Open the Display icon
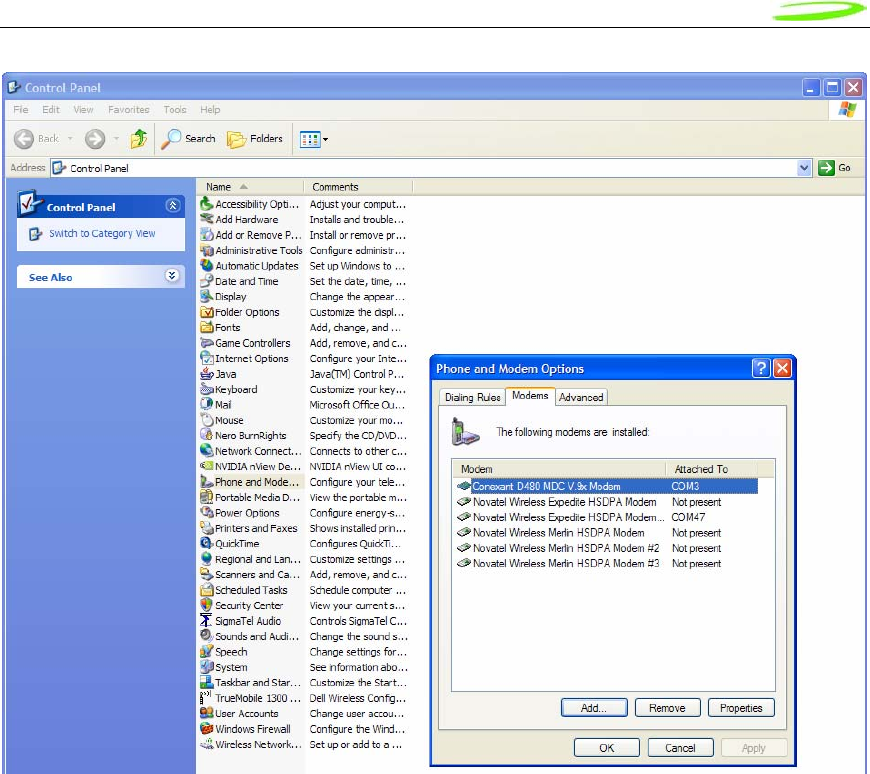 [207, 296]
